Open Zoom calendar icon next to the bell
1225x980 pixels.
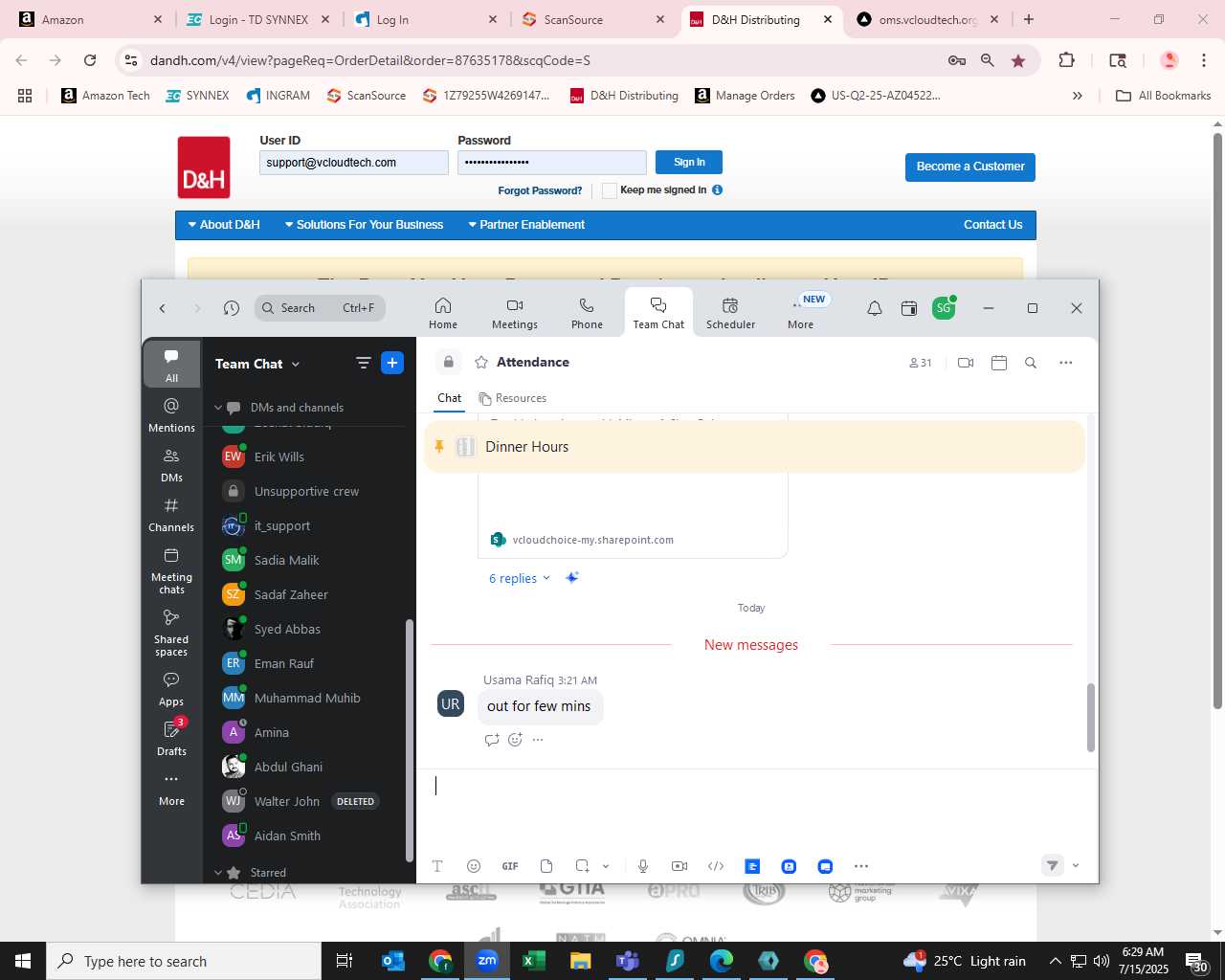pyautogui.click(x=909, y=308)
